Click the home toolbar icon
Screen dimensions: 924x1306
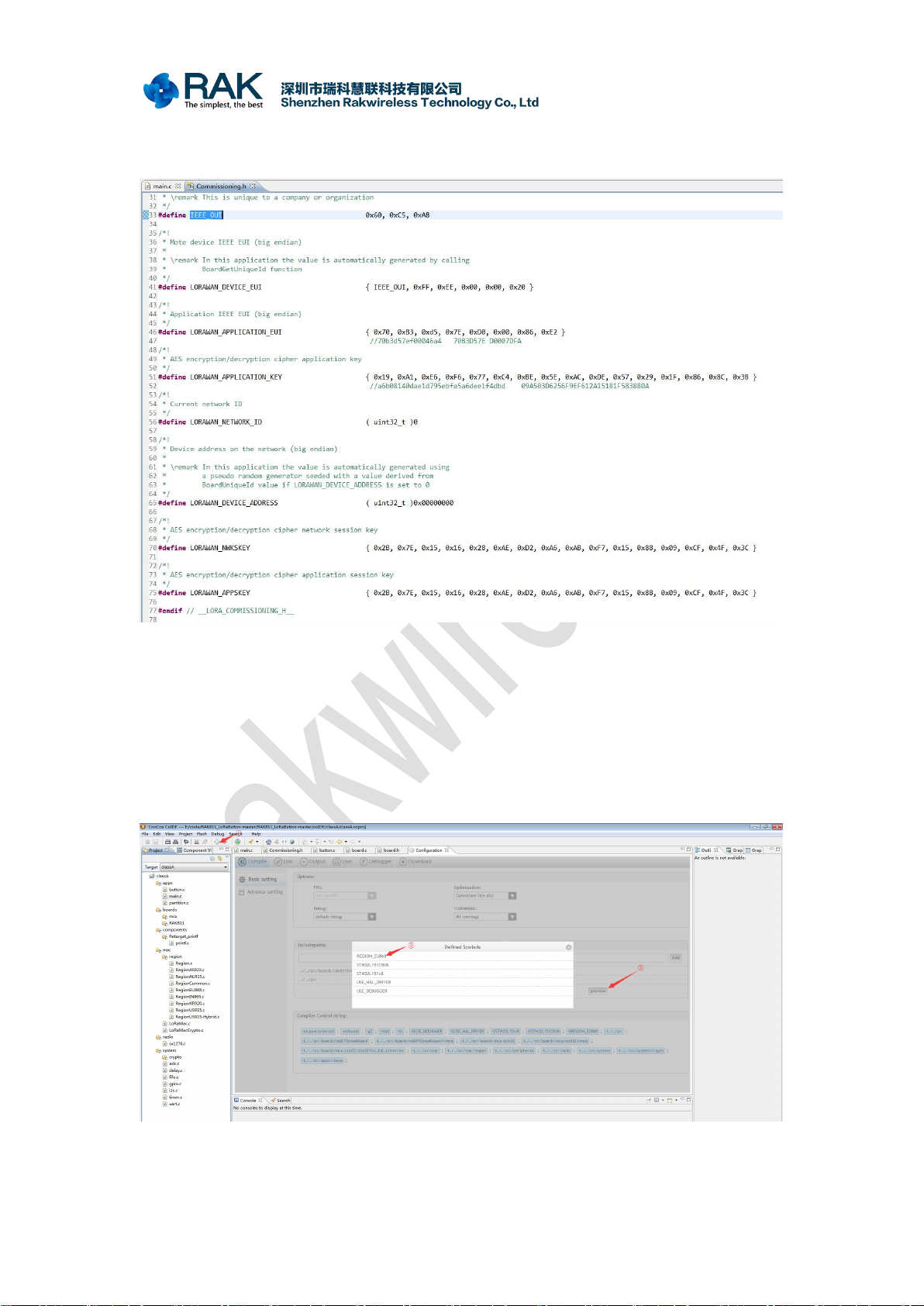pos(268,842)
